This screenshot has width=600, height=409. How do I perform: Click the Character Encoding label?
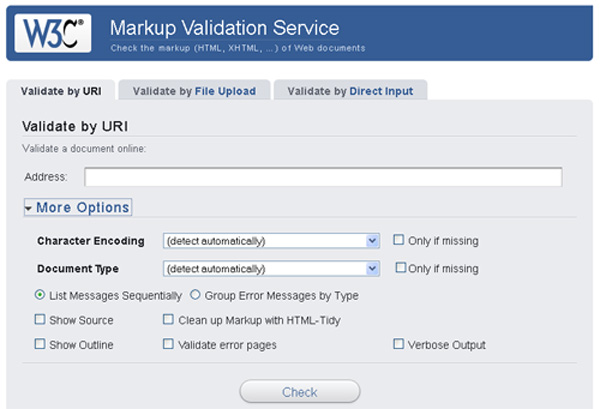pos(91,241)
